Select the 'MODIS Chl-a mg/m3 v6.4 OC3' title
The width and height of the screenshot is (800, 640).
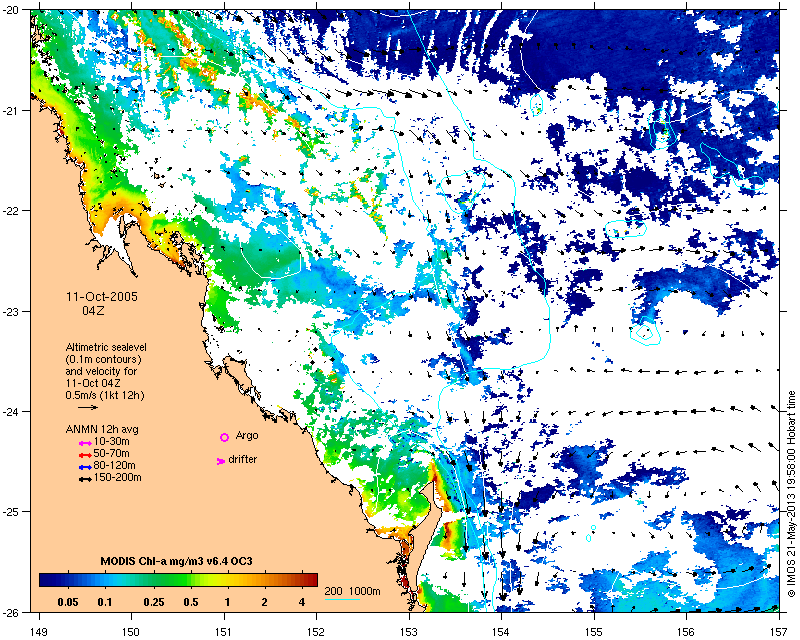[177, 561]
